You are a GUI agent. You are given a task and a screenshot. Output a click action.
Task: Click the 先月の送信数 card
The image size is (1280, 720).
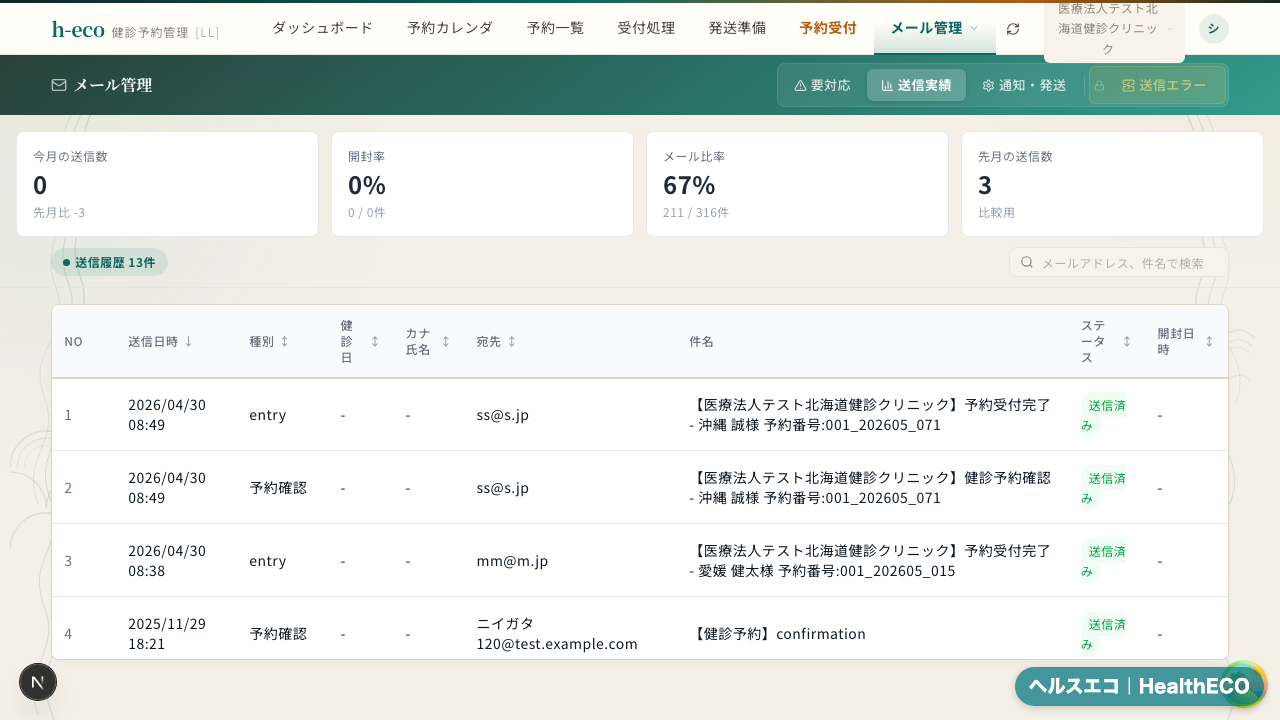(1112, 184)
